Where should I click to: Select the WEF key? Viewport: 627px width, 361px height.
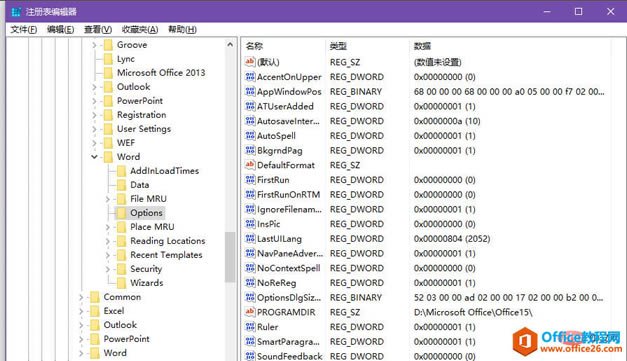pyautogui.click(x=126, y=143)
